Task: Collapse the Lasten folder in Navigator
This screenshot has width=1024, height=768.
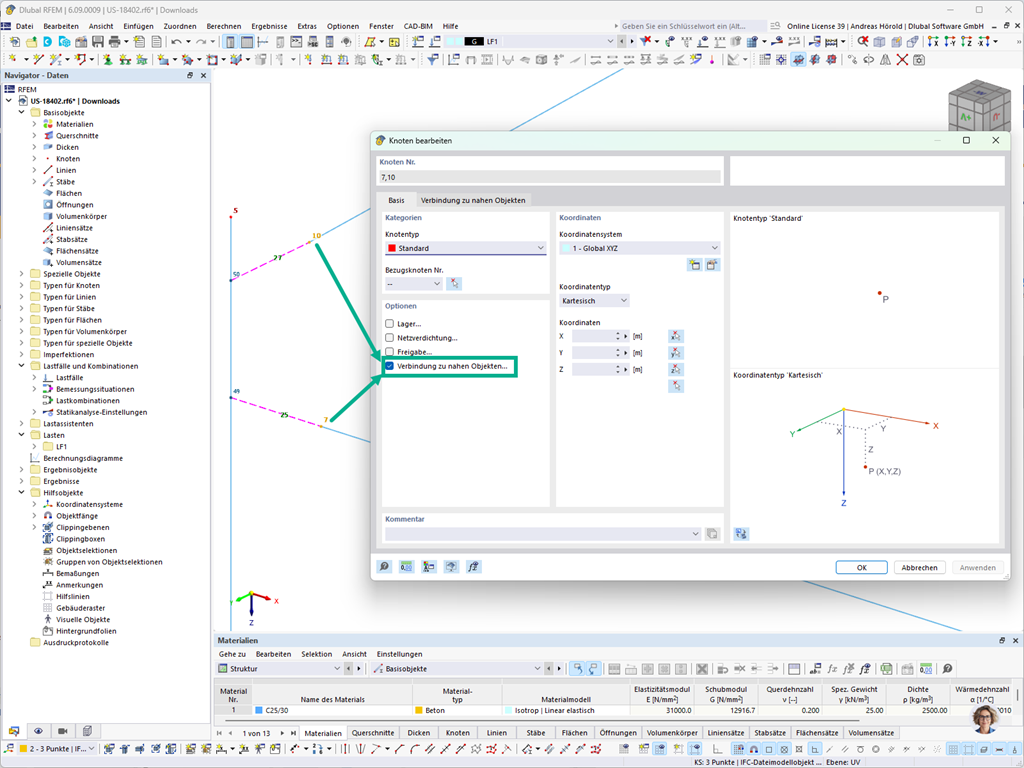Action: click(22, 435)
